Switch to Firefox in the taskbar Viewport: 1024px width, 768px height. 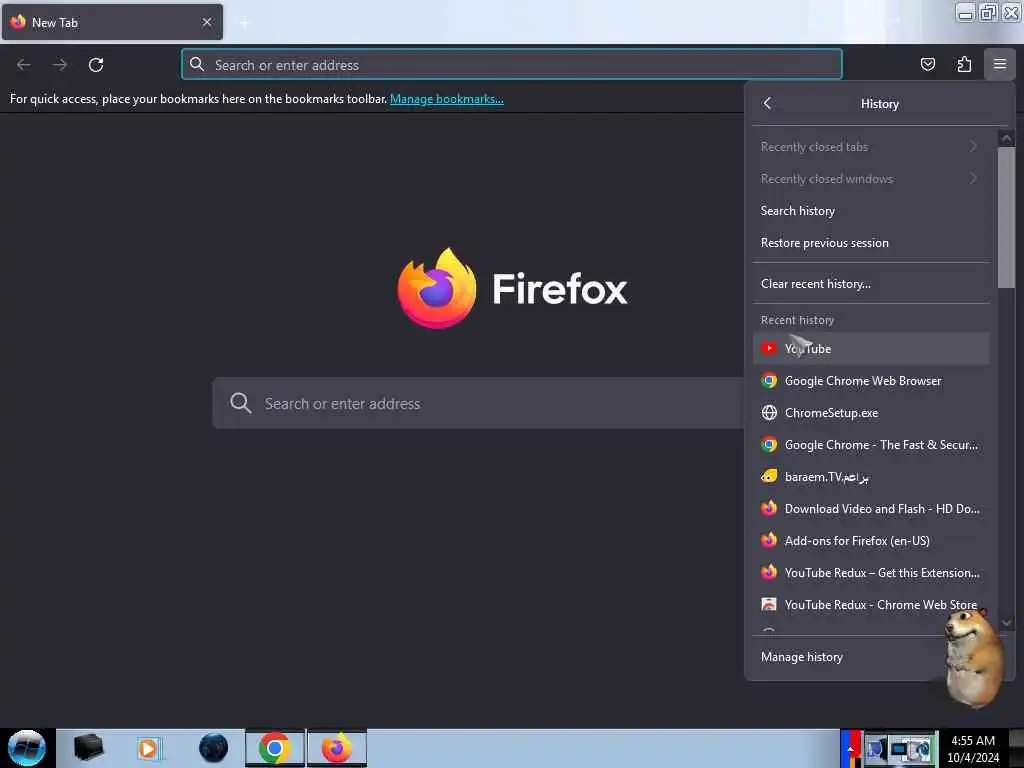pos(336,748)
